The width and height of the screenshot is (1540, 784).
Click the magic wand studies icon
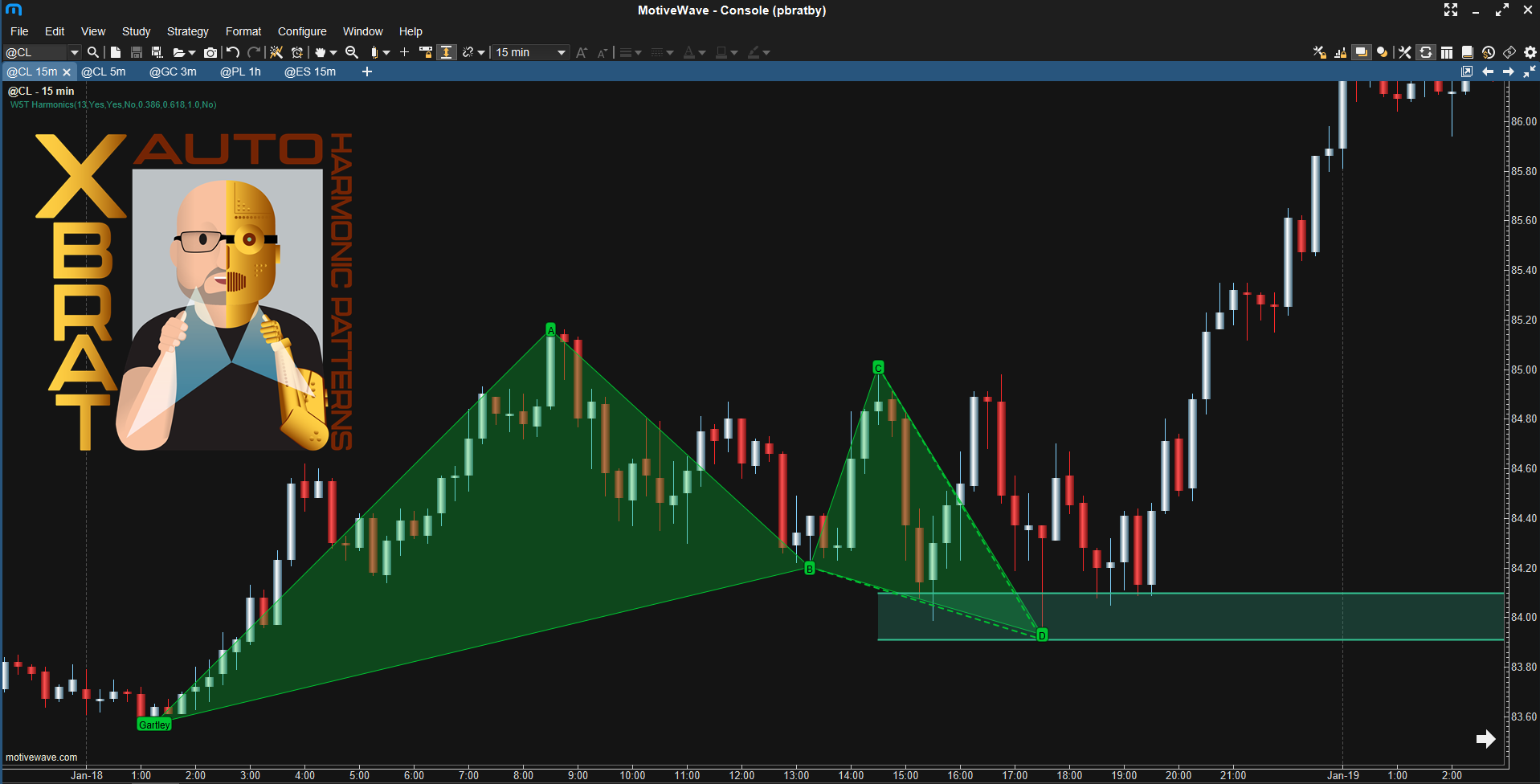pyautogui.click(x=276, y=52)
